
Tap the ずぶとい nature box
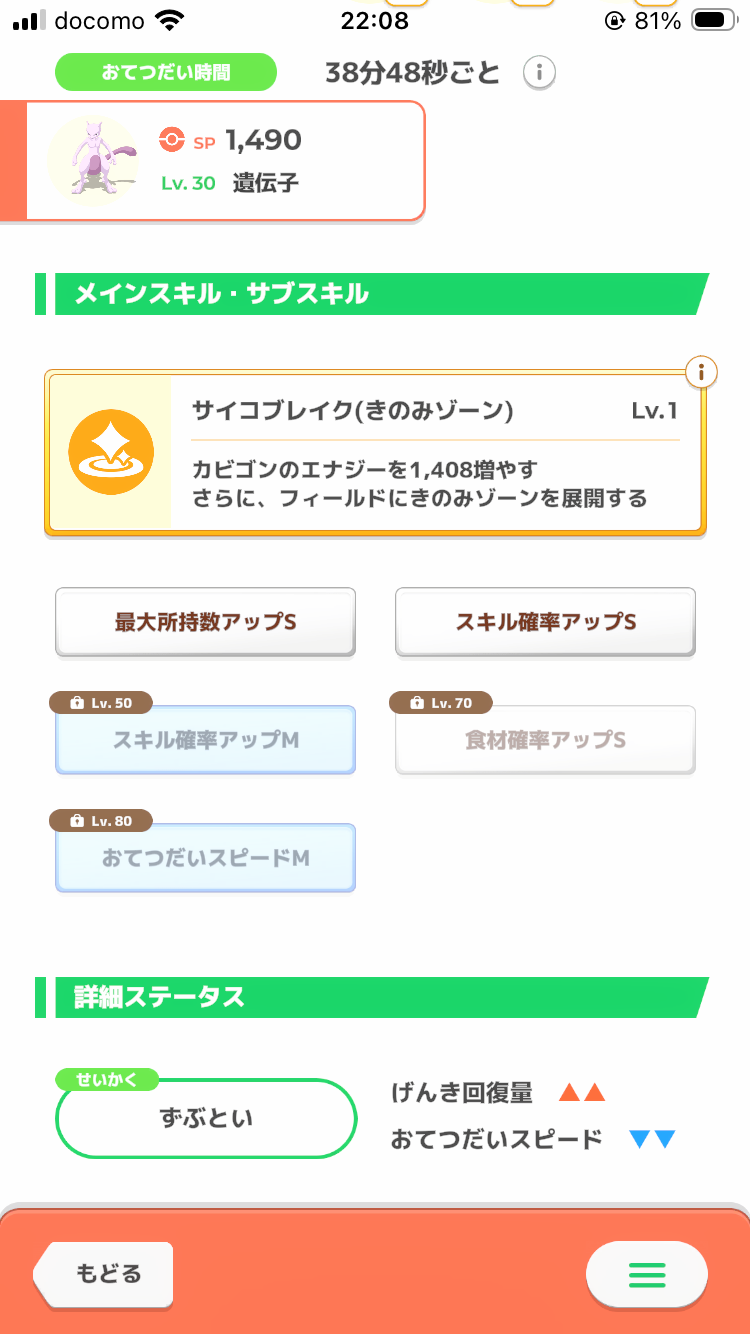point(206,1118)
